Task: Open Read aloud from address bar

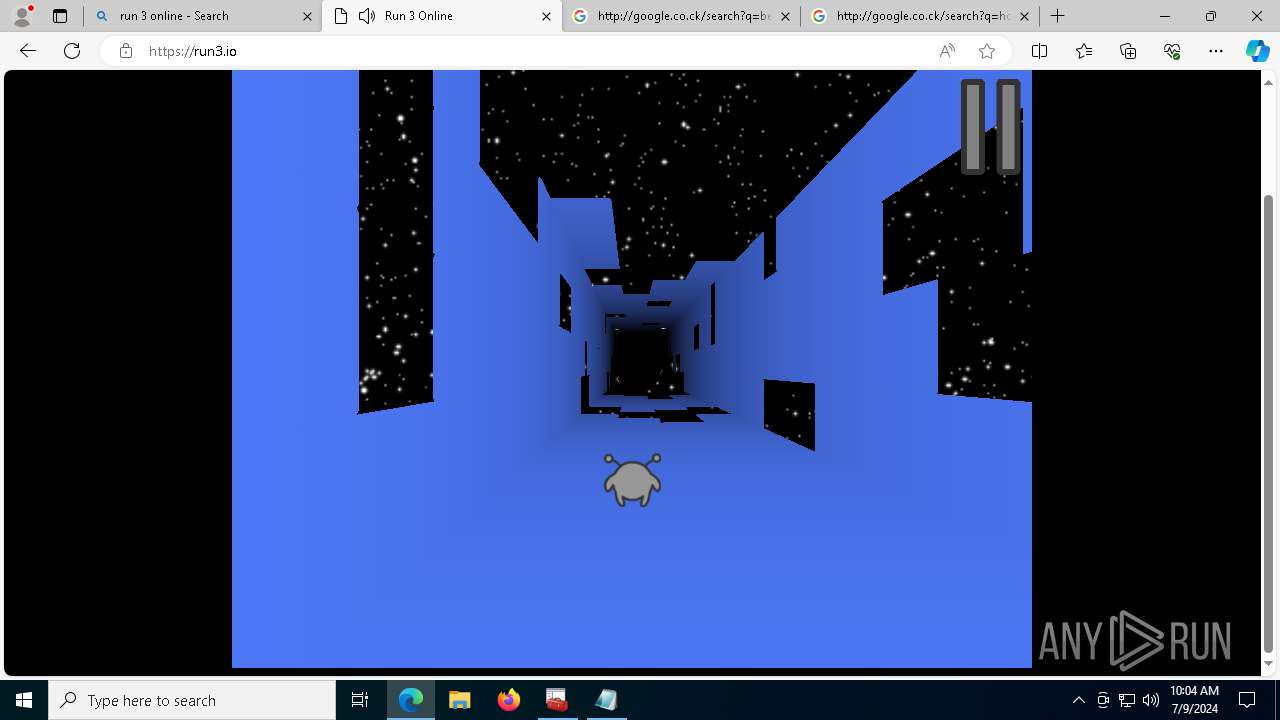Action: click(x=947, y=51)
